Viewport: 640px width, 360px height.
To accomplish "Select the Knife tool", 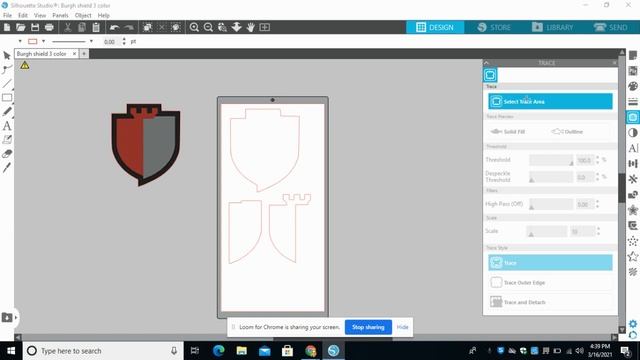I will coord(7,168).
